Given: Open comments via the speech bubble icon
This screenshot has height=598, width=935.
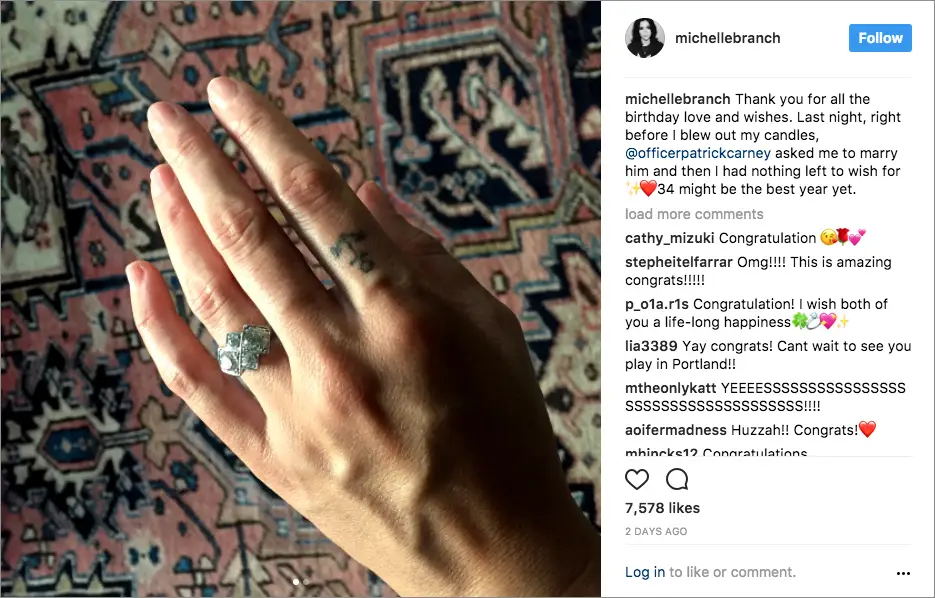Looking at the screenshot, I should click(x=677, y=479).
